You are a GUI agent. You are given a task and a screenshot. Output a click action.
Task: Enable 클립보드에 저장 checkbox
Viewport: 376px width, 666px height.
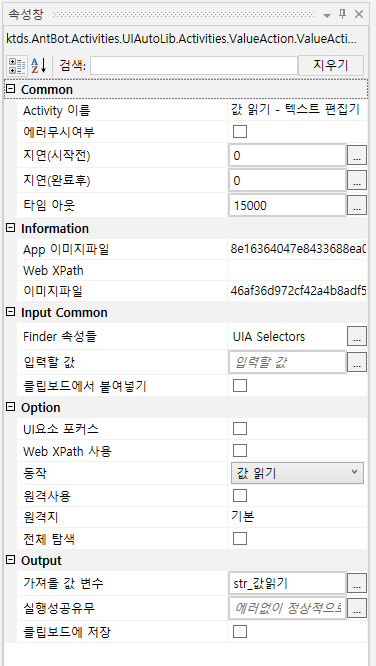[x=240, y=632]
